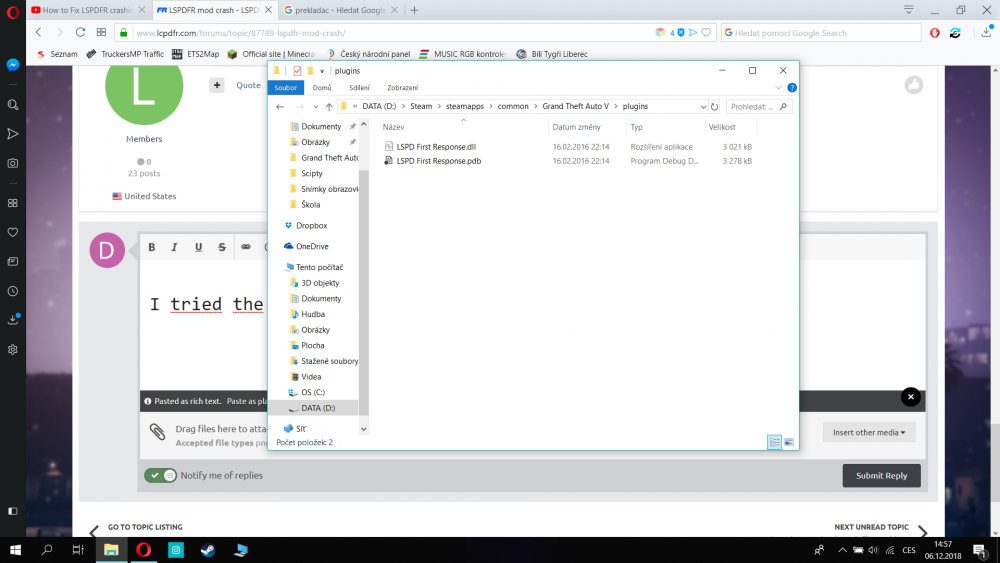
Task: Open Opera downloads icon in sidebar
Action: click(x=13, y=320)
